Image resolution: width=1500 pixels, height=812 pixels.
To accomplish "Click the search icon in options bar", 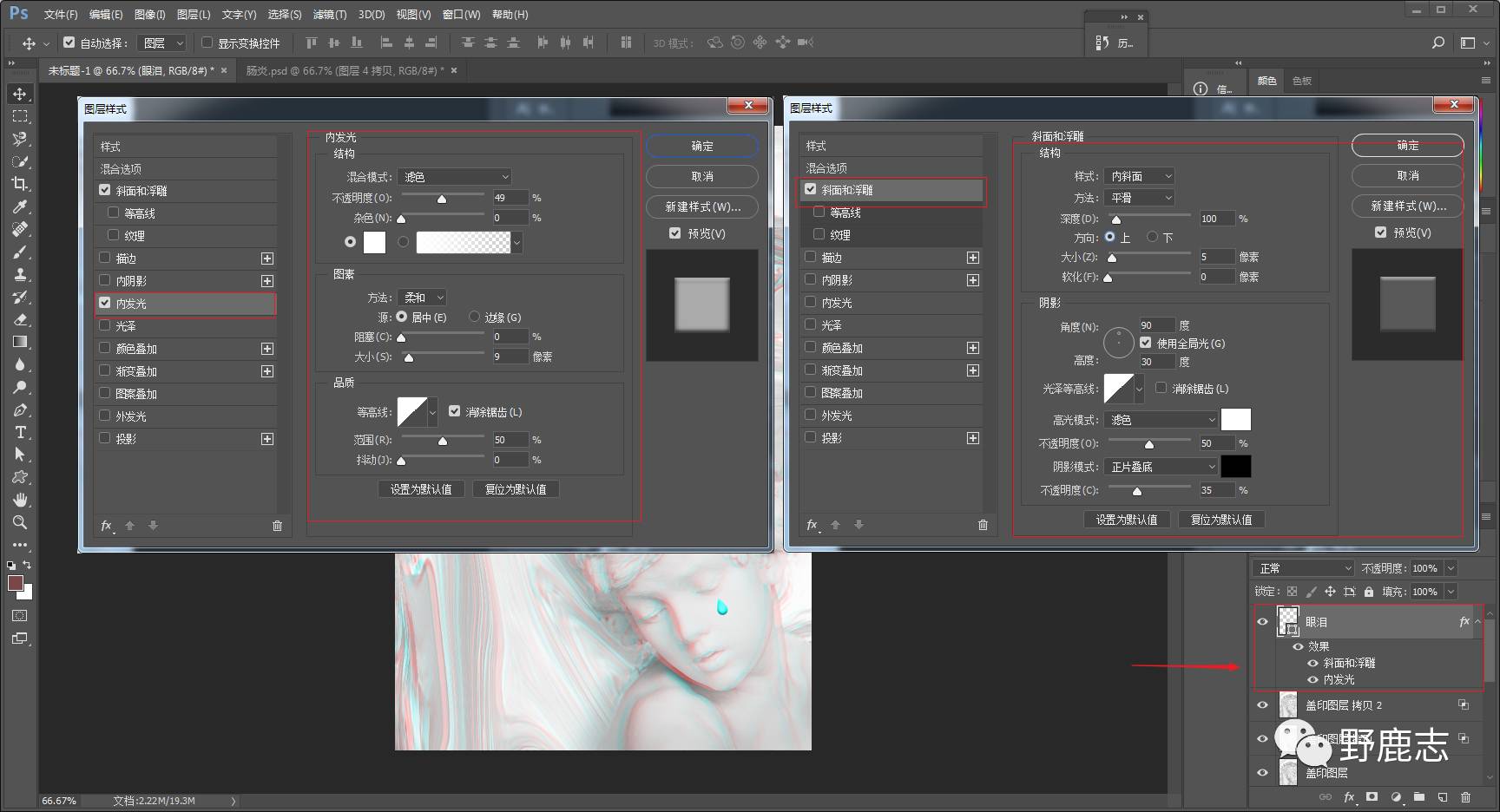I will pos(1438,43).
